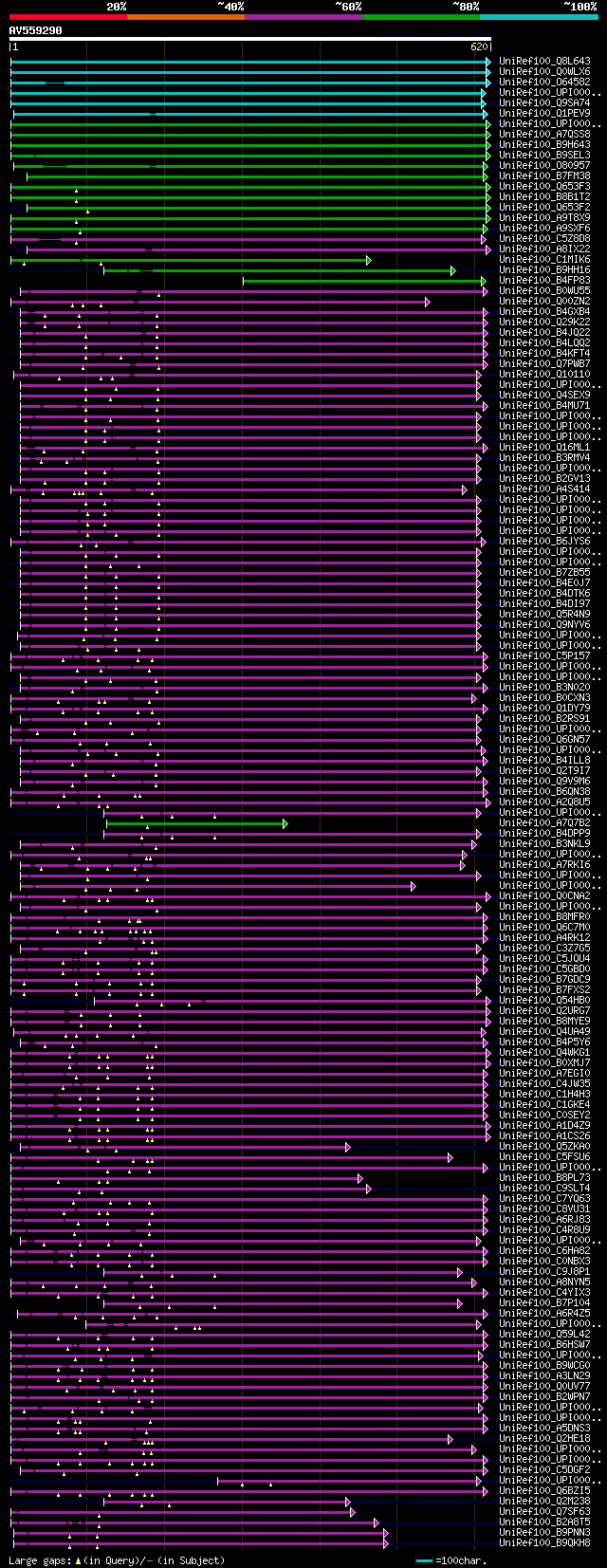Select the UniRef100_B9H643 label
The image size is (607, 1568).
[x=544, y=144]
